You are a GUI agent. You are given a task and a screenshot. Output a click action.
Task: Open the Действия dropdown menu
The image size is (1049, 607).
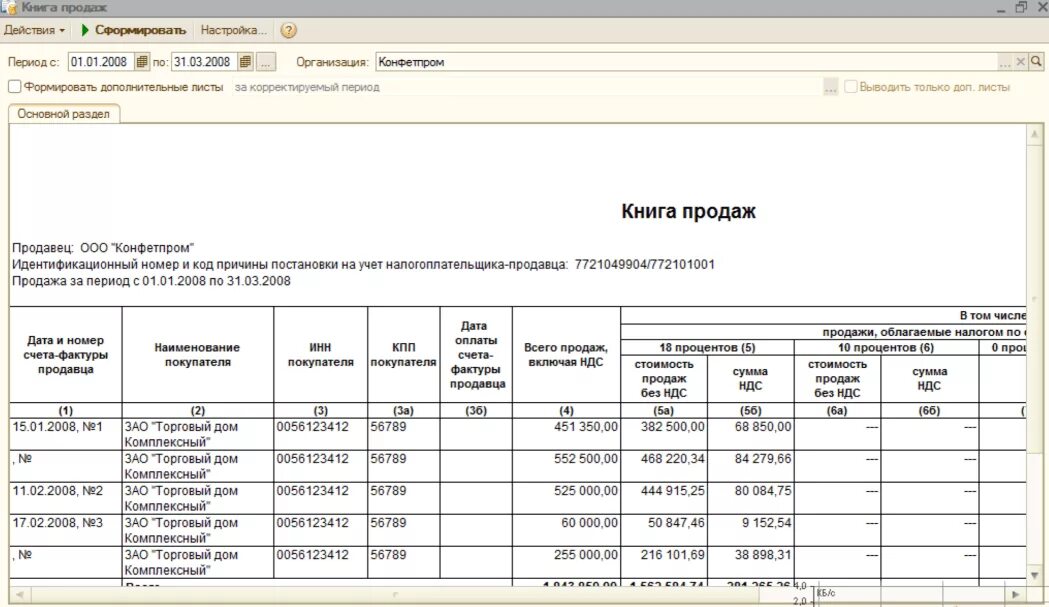34,30
